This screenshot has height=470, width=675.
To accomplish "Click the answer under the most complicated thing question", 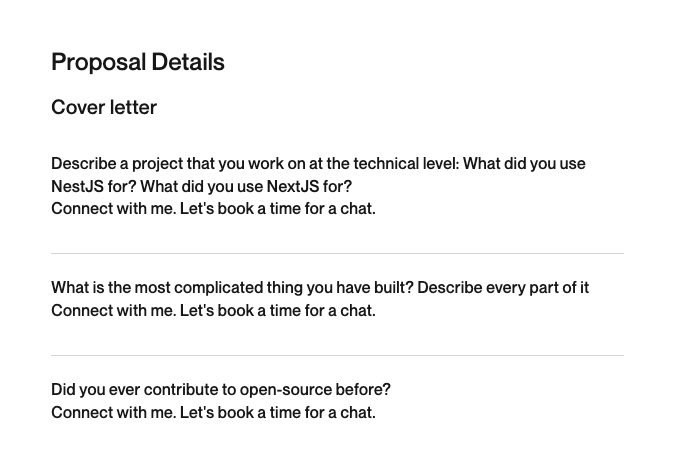I will point(213,311).
